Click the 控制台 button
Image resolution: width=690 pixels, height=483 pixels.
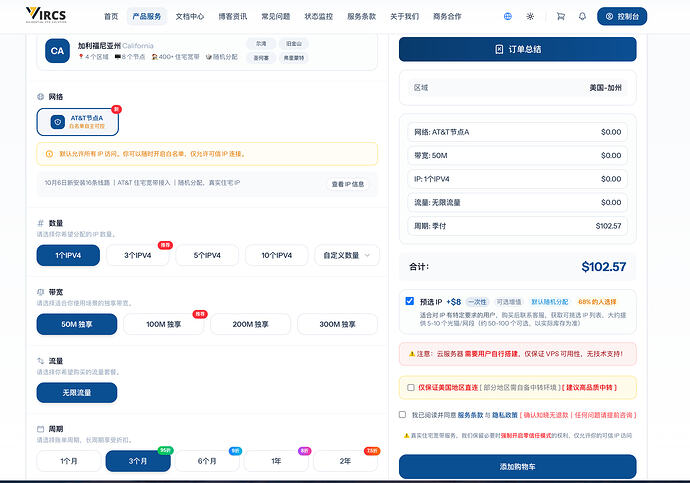[622, 16]
